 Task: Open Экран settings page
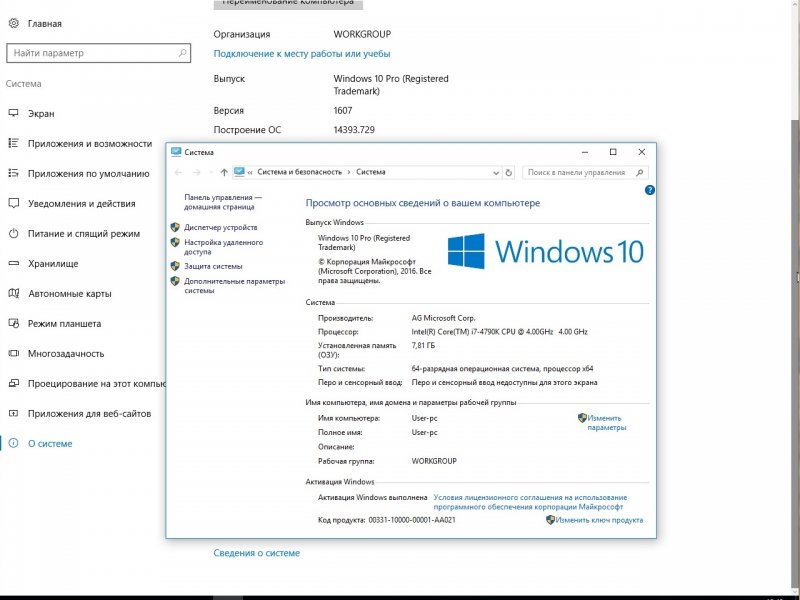point(41,113)
